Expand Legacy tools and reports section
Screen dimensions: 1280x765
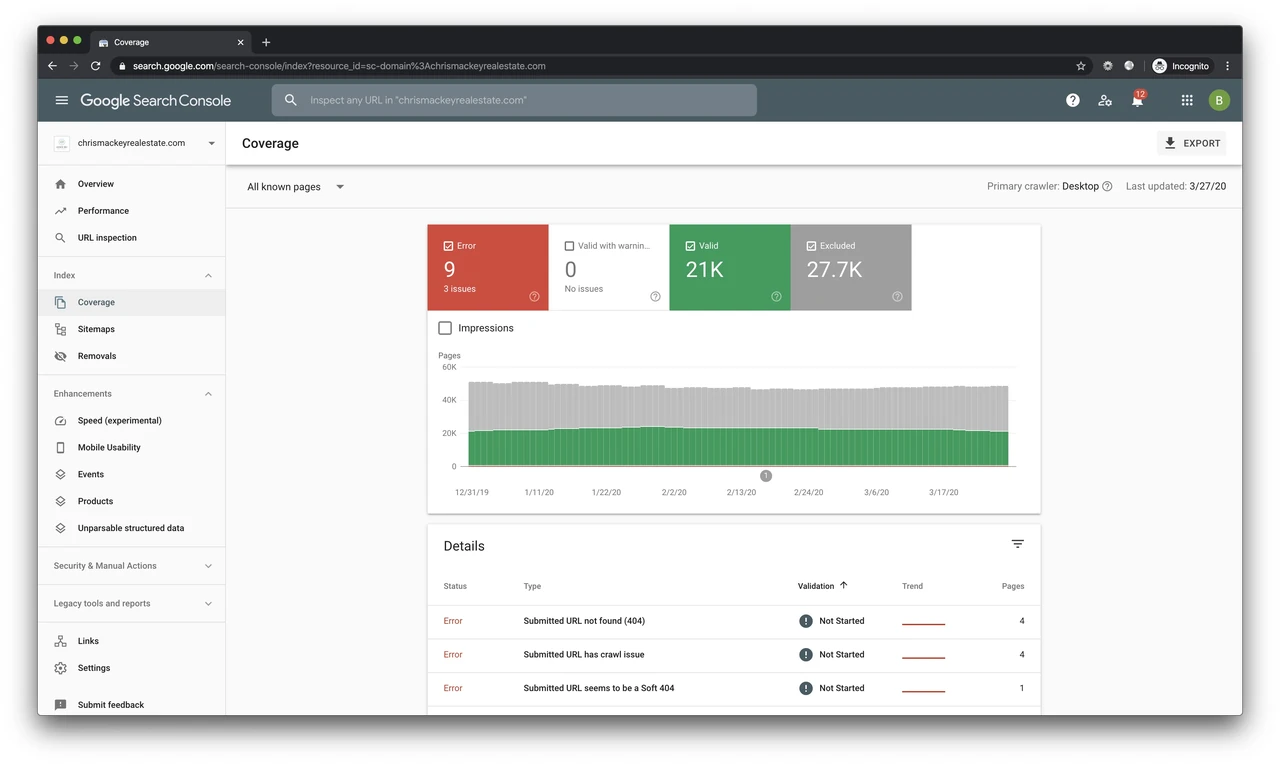132,604
